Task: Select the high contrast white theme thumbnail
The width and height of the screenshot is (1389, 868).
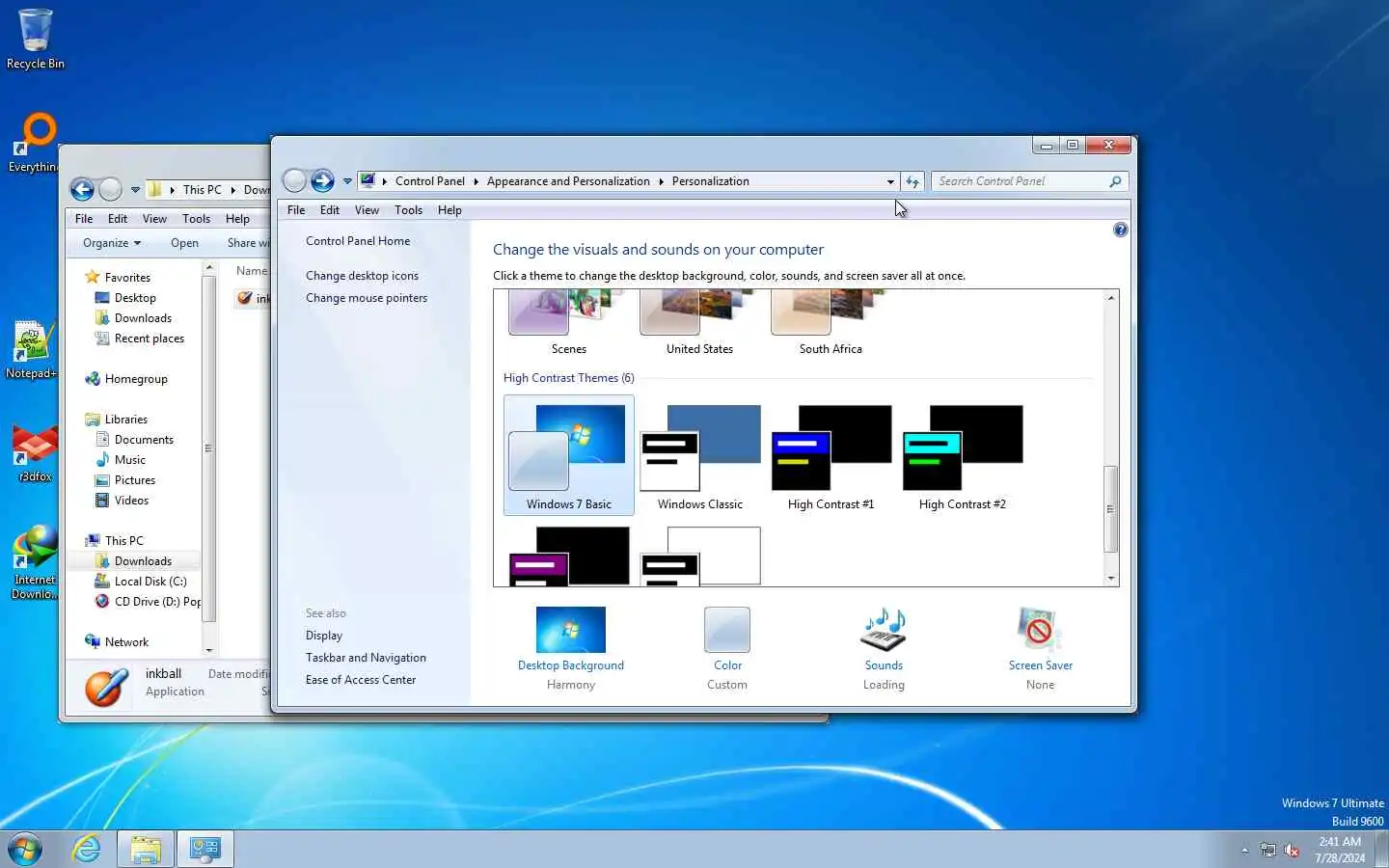Action: 700,556
